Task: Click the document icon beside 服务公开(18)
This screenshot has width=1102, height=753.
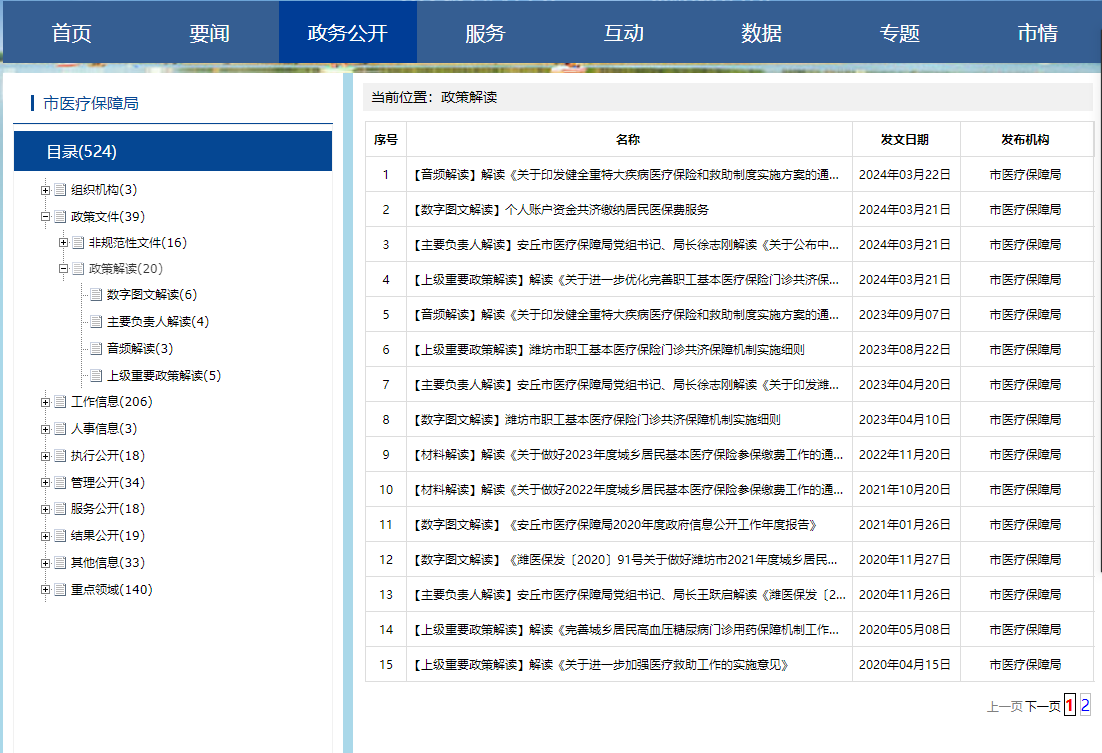Action: (x=60, y=509)
